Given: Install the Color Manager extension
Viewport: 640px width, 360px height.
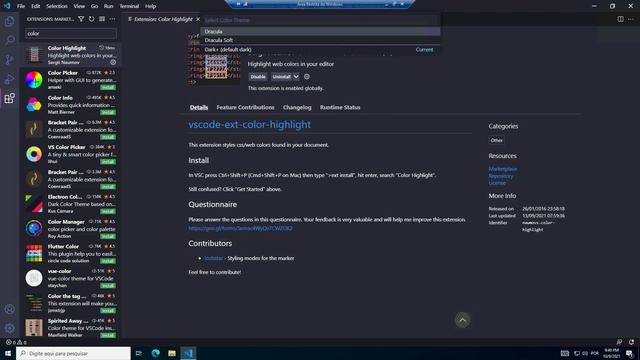Looking at the screenshot, I should [108, 236].
